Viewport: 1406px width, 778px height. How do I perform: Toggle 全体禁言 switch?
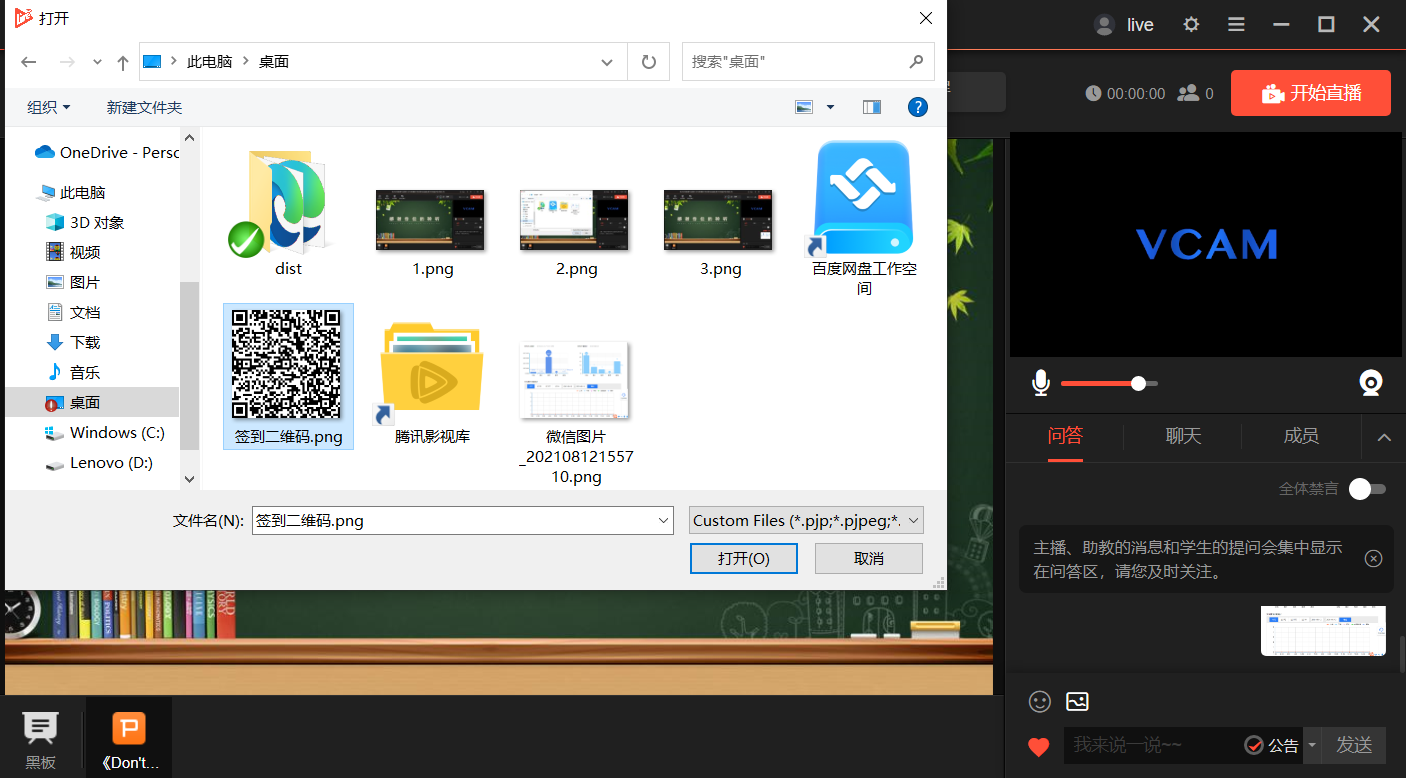click(1367, 489)
